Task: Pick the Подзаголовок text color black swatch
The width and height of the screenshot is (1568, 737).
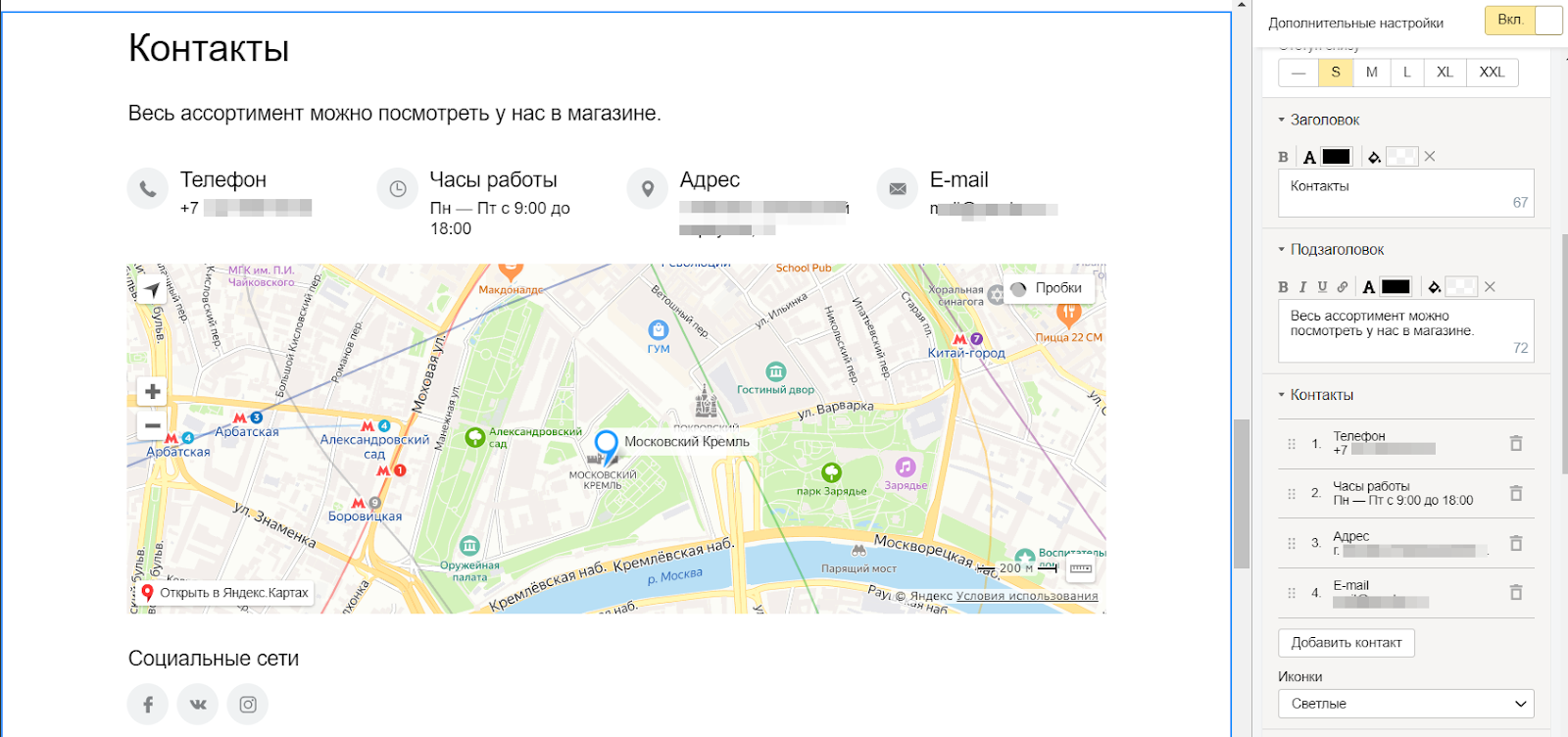Action: click(1396, 287)
